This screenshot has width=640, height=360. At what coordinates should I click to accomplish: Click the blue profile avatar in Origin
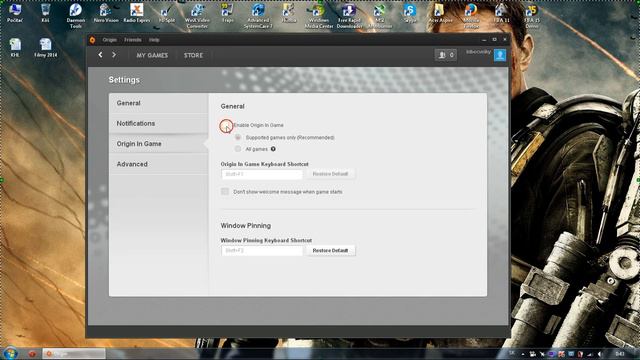(x=500, y=55)
